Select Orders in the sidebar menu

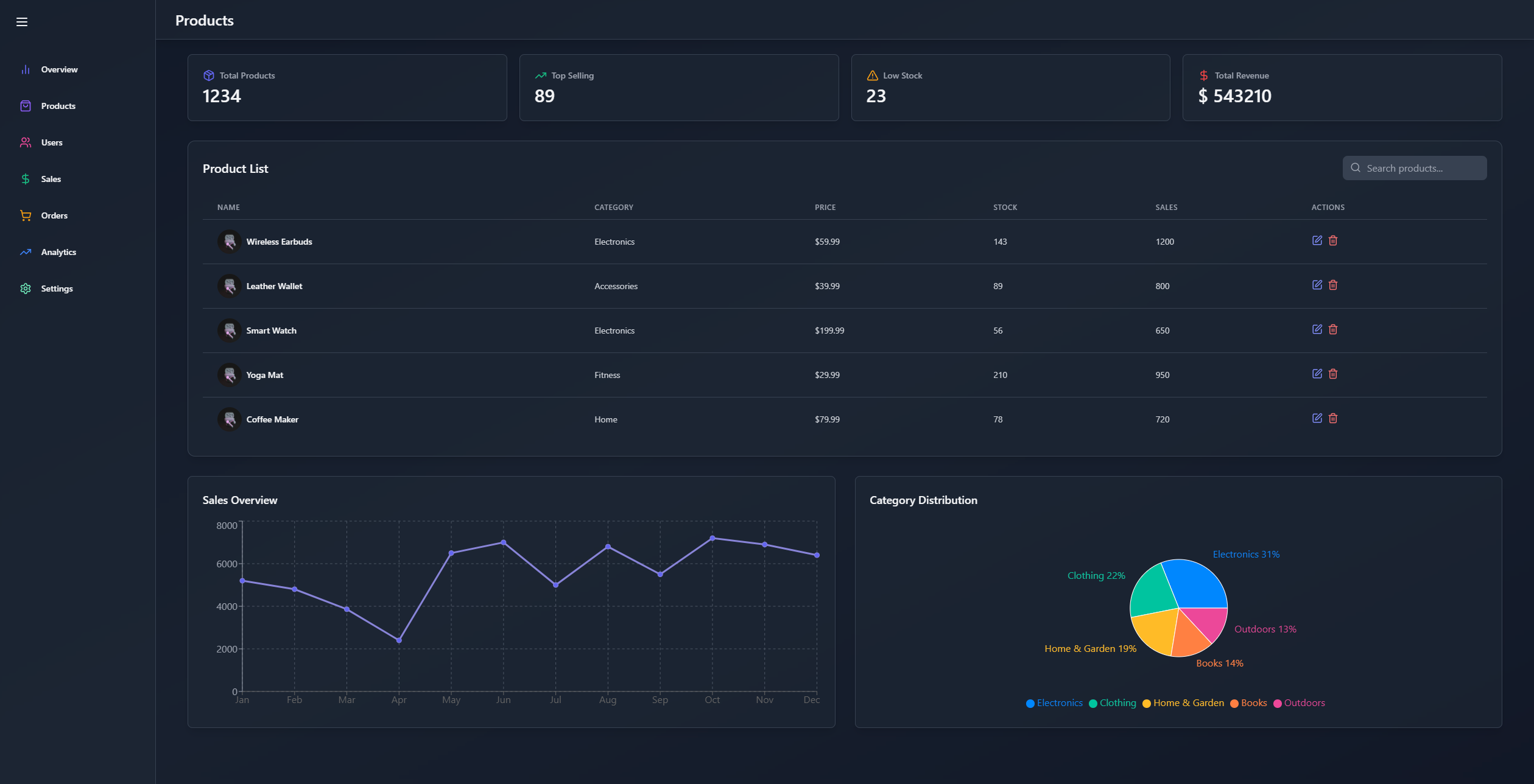pyautogui.click(x=54, y=215)
